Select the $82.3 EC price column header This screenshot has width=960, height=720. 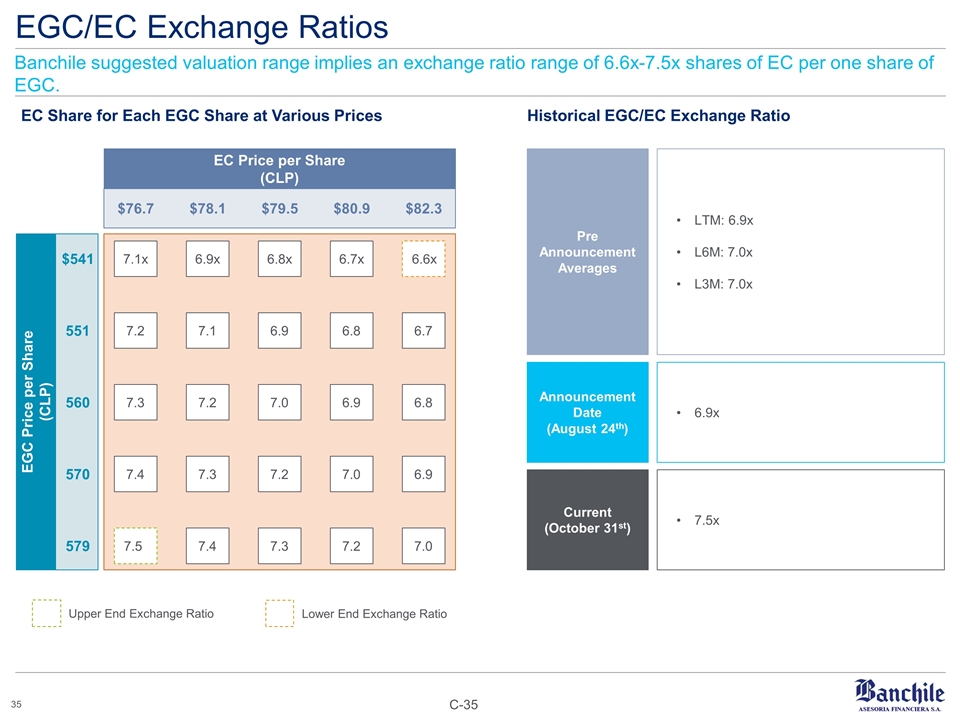[x=424, y=209]
